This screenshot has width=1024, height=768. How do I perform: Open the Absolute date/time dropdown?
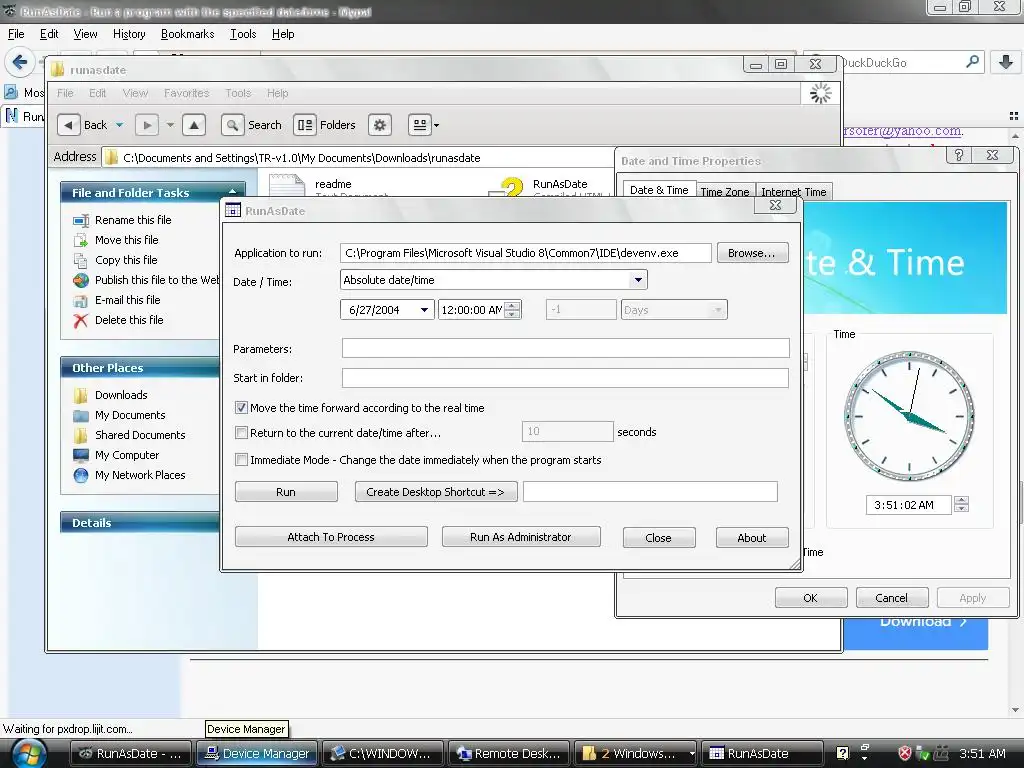(638, 280)
